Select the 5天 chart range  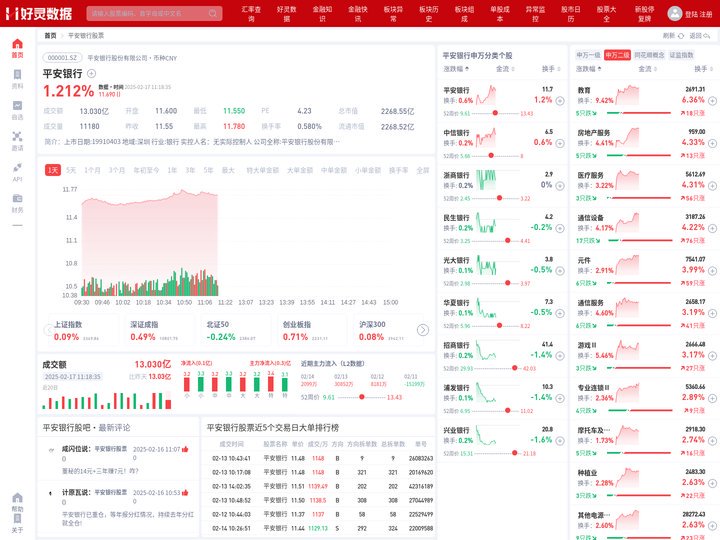(71, 170)
